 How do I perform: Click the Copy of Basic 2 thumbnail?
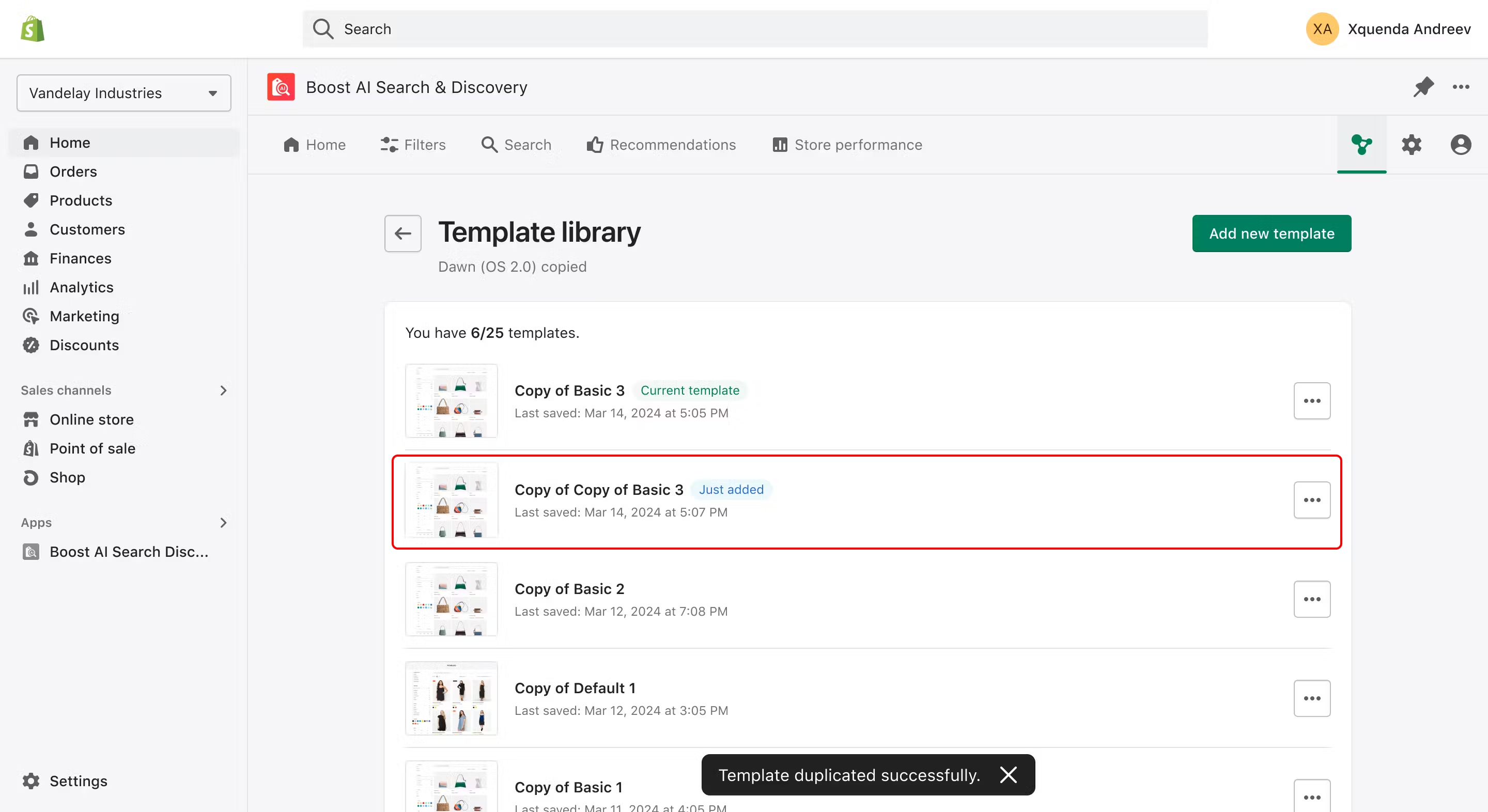(x=451, y=599)
